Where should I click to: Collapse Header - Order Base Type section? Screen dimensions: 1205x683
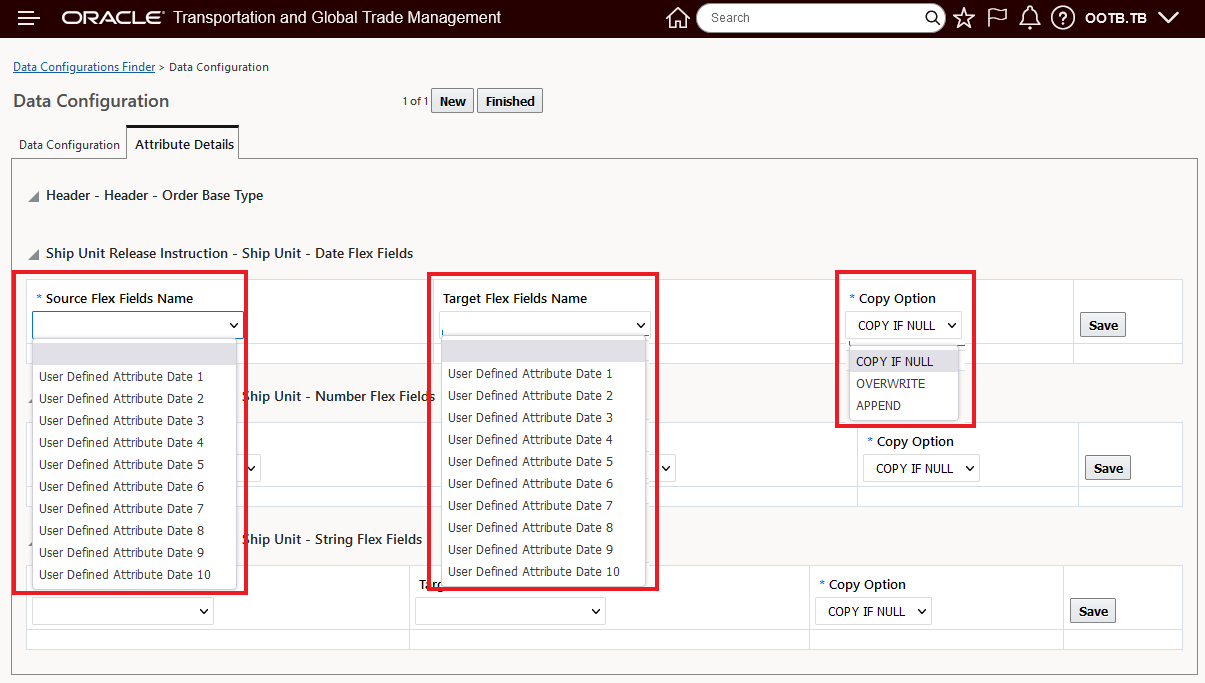[x=34, y=197]
